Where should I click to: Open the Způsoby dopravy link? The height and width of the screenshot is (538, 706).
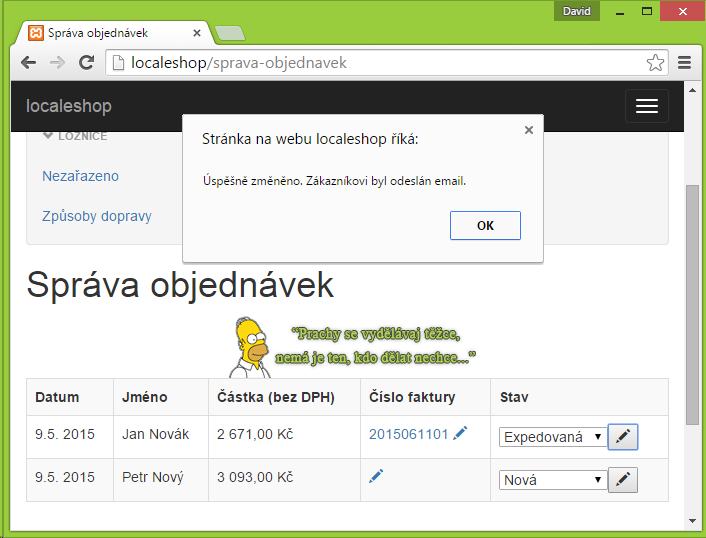coord(97,216)
